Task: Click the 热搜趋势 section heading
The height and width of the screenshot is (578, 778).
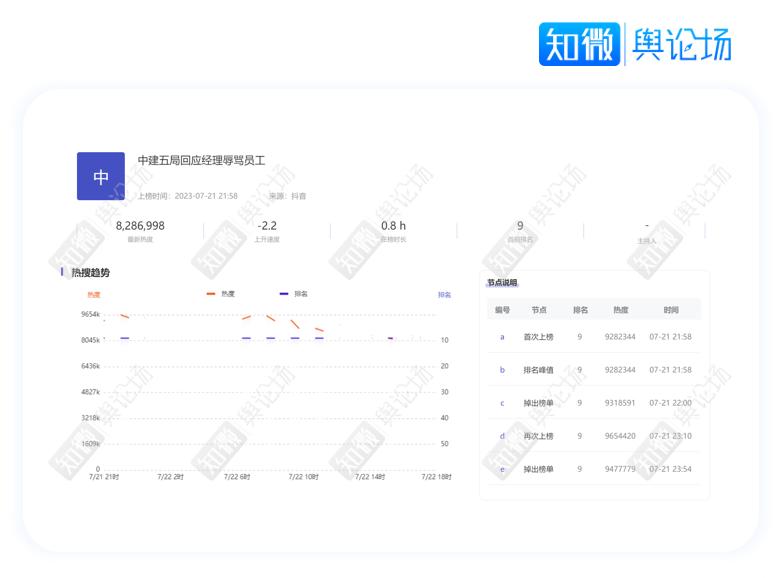Action: click(91, 272)
